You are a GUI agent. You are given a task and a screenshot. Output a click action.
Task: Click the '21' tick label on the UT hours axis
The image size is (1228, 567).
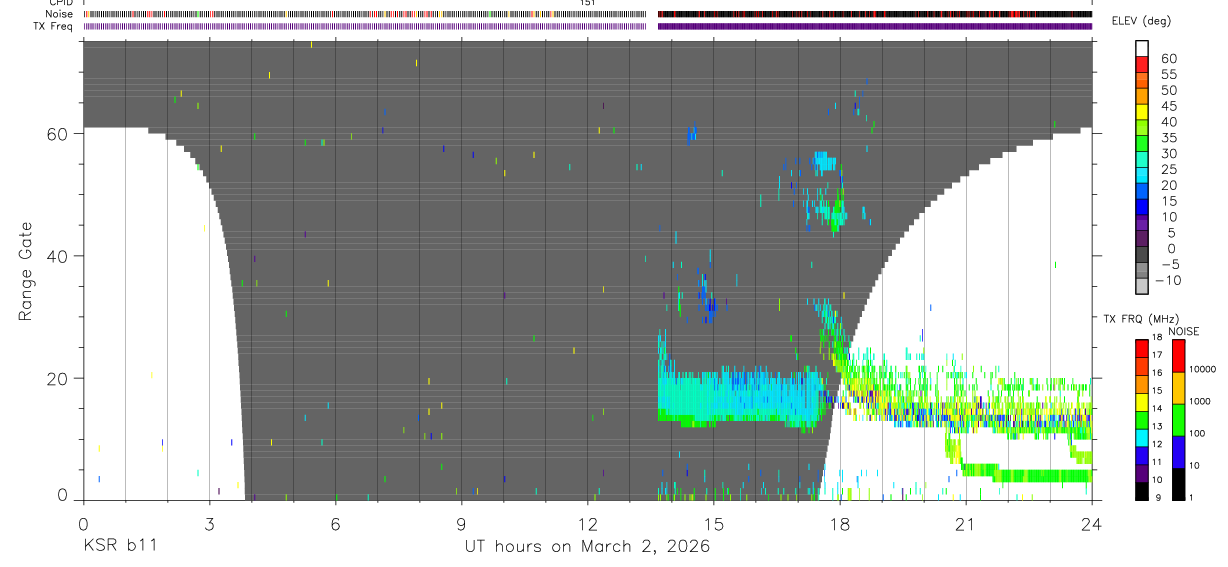pos(966,523)
